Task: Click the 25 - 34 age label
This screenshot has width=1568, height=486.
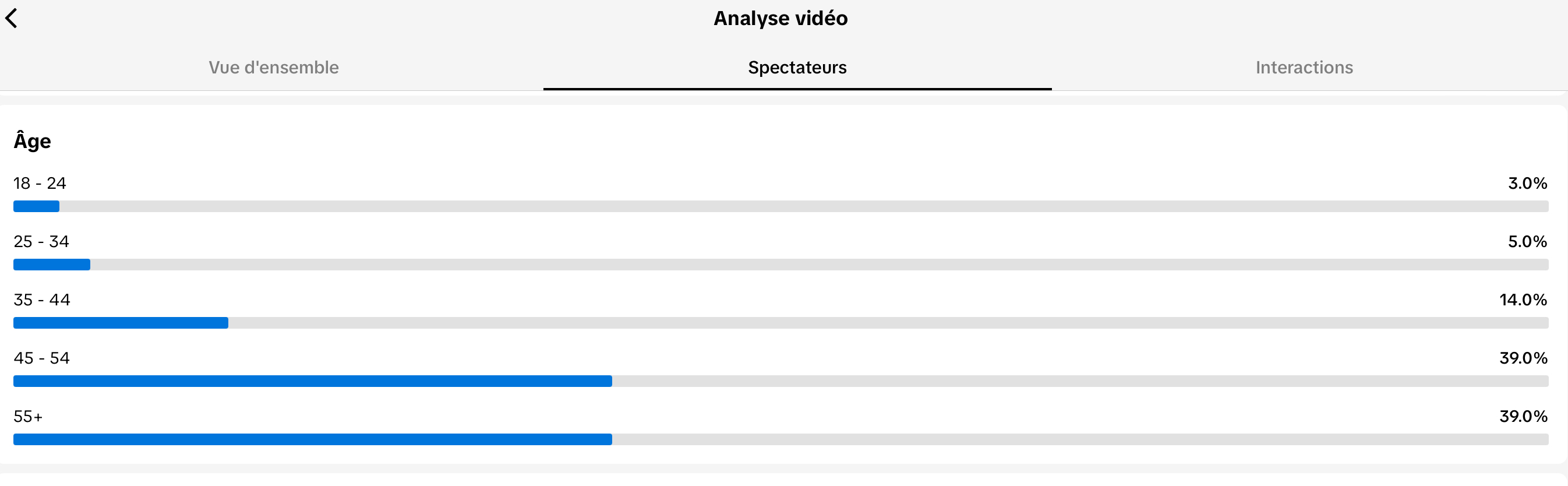Action: 41,242
